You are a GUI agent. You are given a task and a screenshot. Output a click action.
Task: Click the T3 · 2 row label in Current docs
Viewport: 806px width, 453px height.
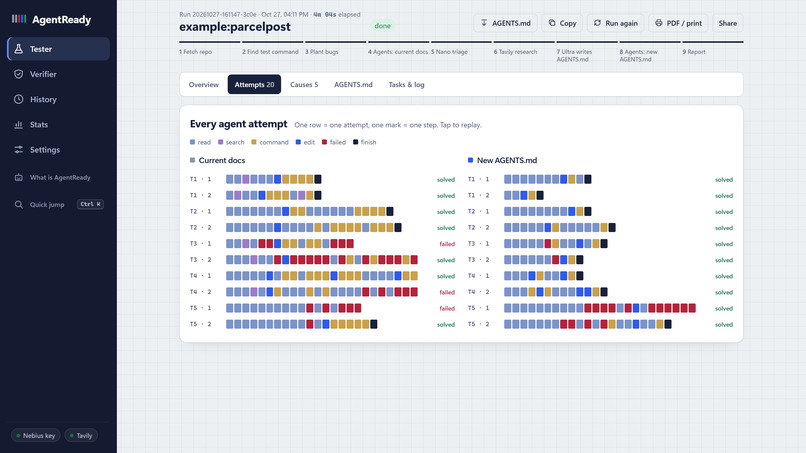click(200, 260)
